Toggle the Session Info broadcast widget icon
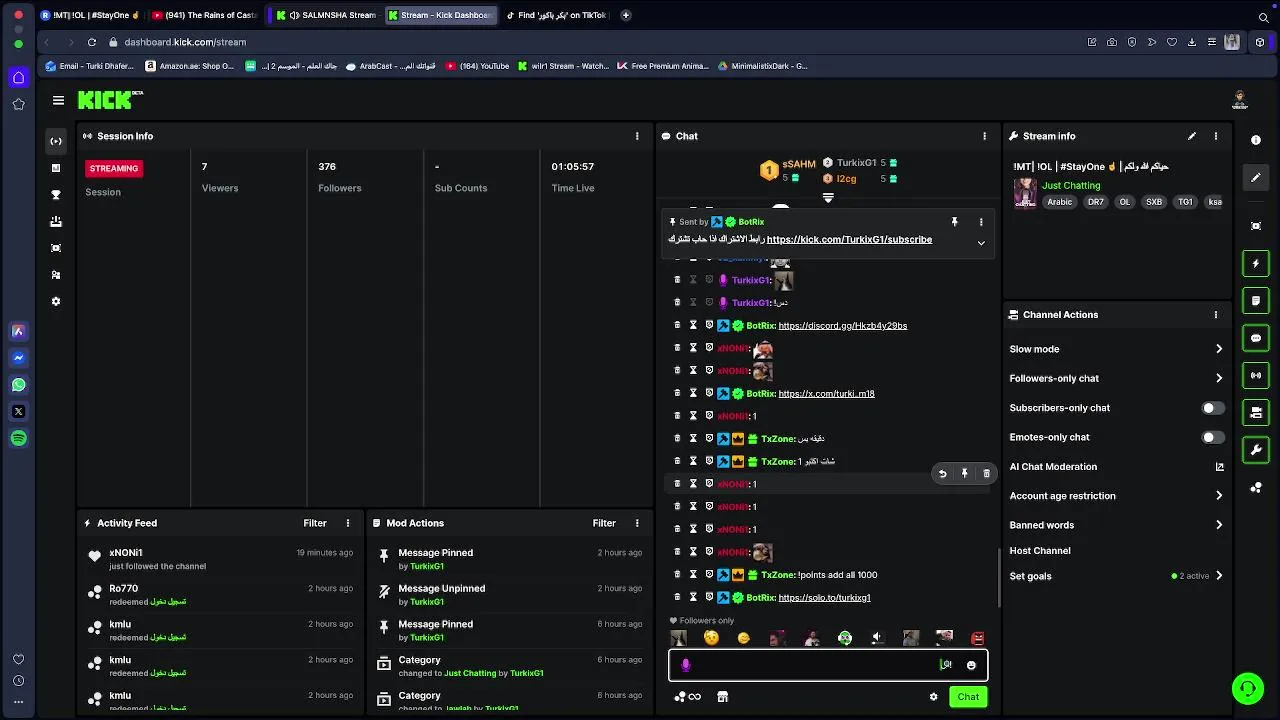This screenshot has width=1280, height=720. click(x=1256, y=375)
